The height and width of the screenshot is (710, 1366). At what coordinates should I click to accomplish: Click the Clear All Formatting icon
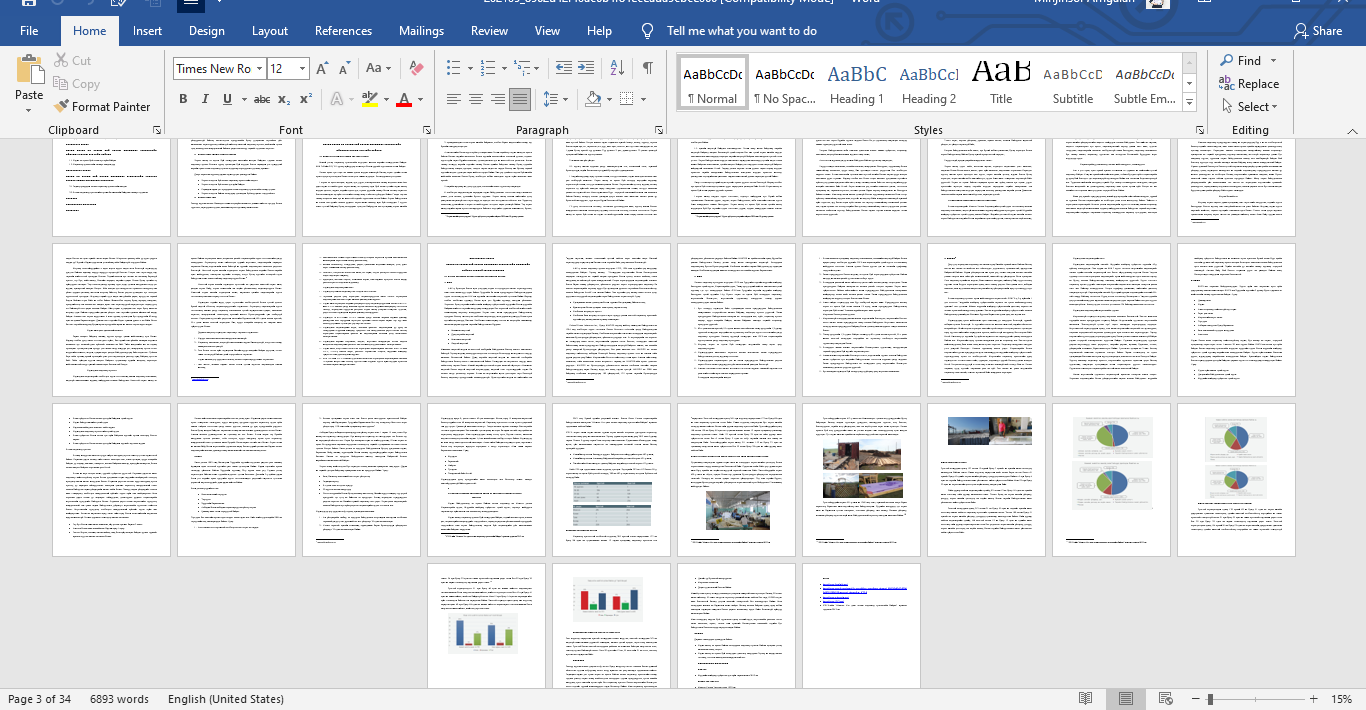click(x=417, y=68)
